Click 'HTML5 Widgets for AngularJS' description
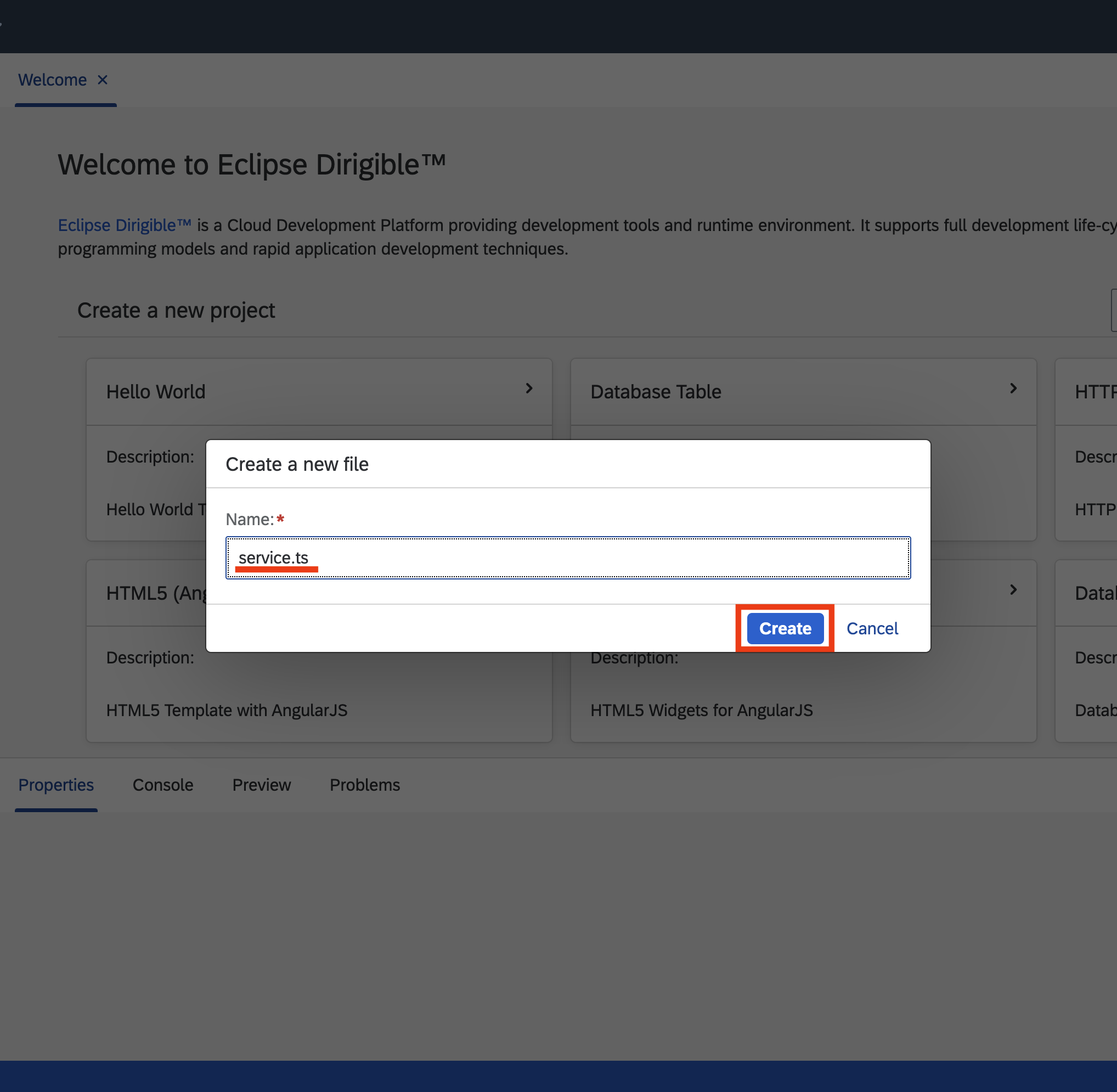Viewport: 1117px width, 1092px height. (x=701, y=710)
